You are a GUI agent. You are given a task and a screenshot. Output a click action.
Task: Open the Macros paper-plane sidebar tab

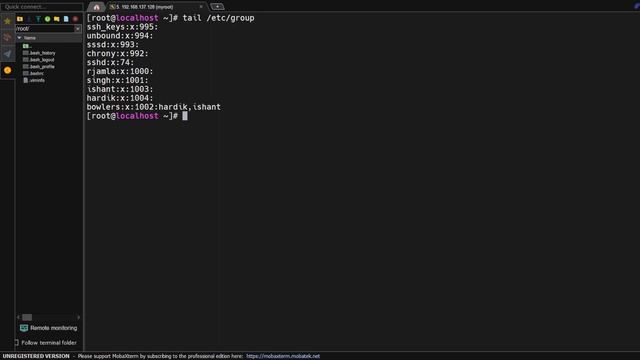pos(7,54)
